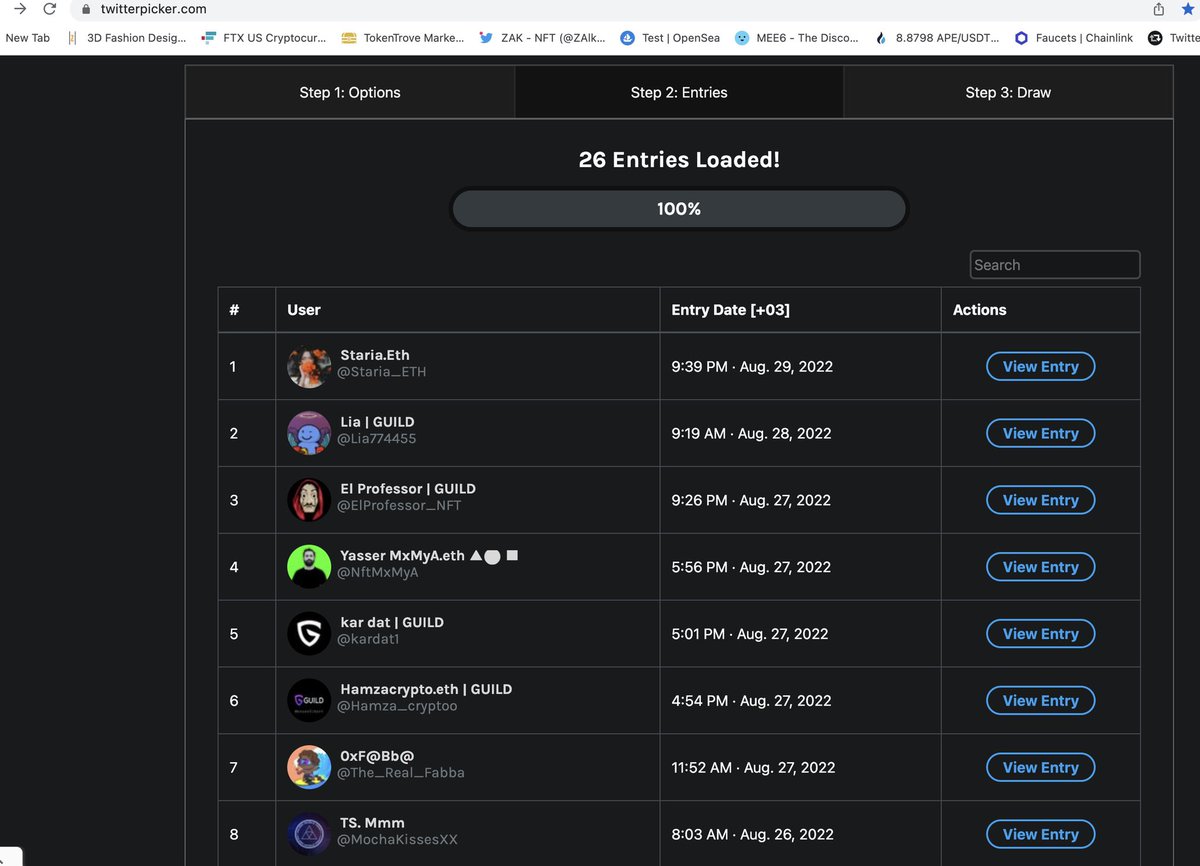This screenshot has width=1200, height=866.
Task: Open @NftMxMyA handle
Action: click(x=378, y=573)
